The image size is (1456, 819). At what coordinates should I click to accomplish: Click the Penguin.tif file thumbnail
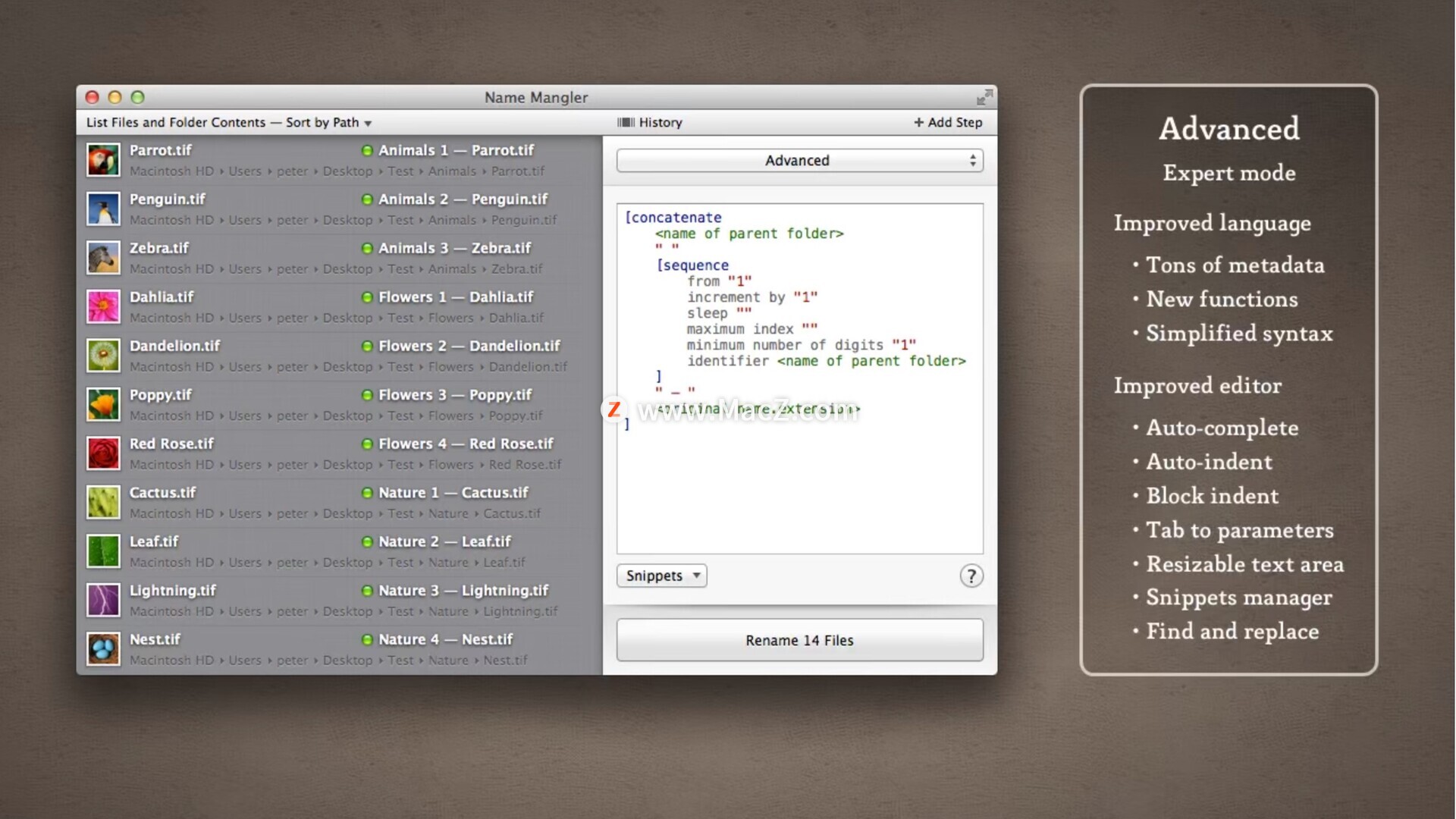point(103,209)
